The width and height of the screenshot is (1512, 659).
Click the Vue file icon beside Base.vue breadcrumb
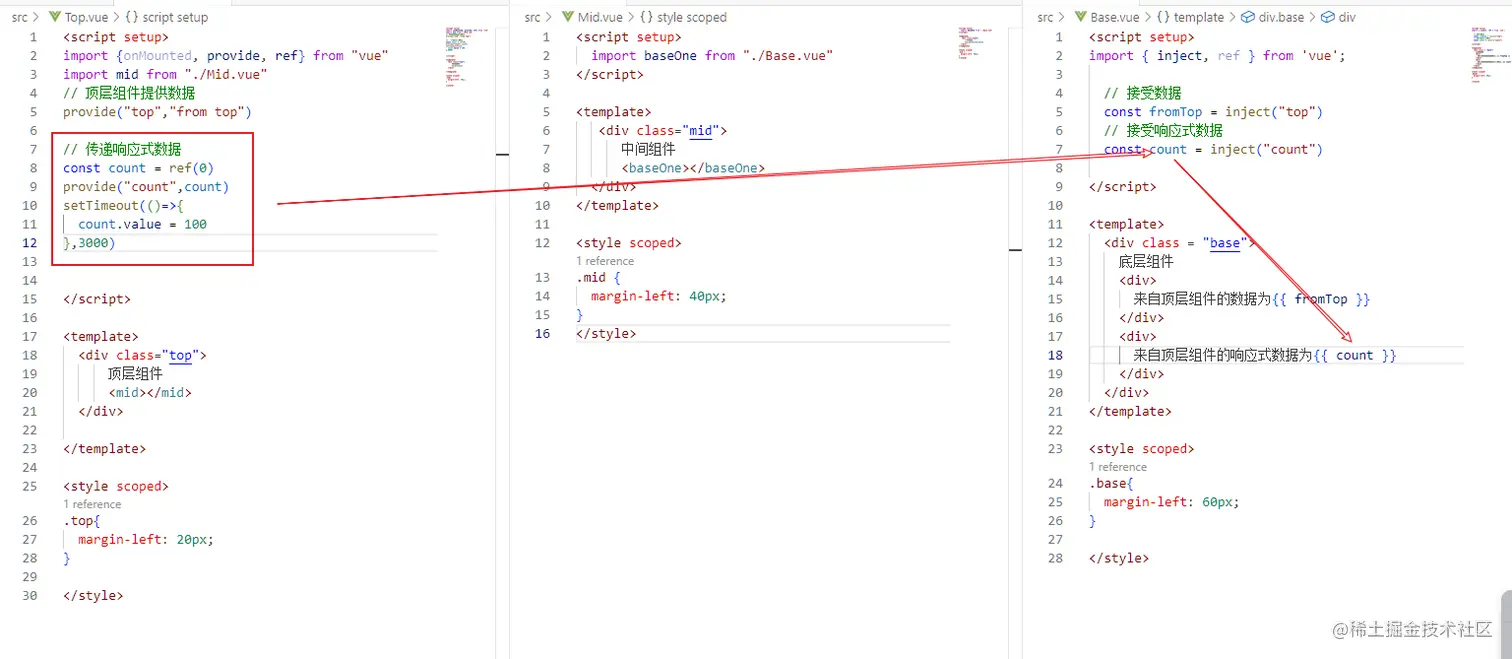[1081, 17]
